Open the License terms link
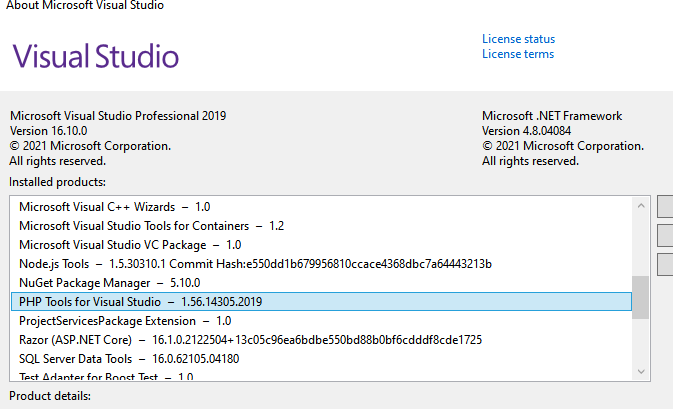The height and width of the screenshot is (409, 673). coord(517,54)
